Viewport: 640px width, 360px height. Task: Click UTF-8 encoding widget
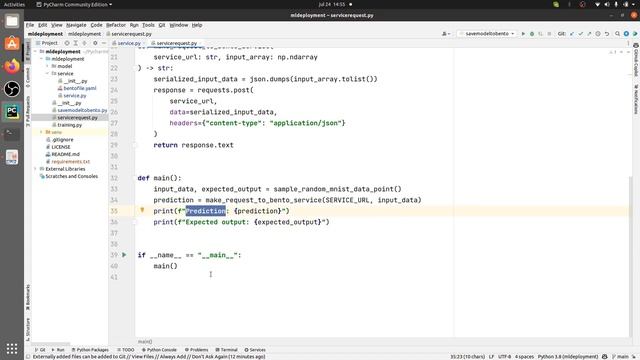(504, 357)
